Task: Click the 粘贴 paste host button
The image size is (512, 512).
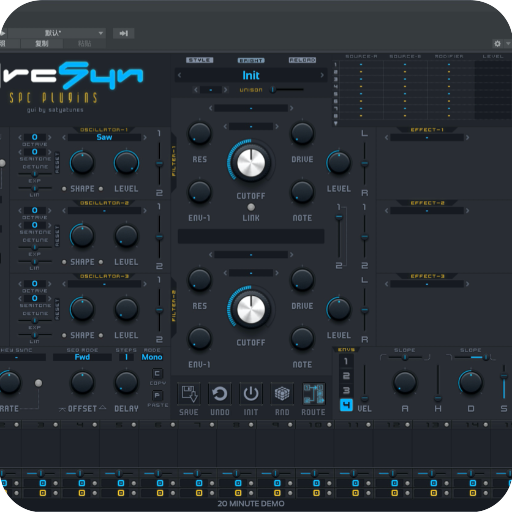Action: [84, 43]
